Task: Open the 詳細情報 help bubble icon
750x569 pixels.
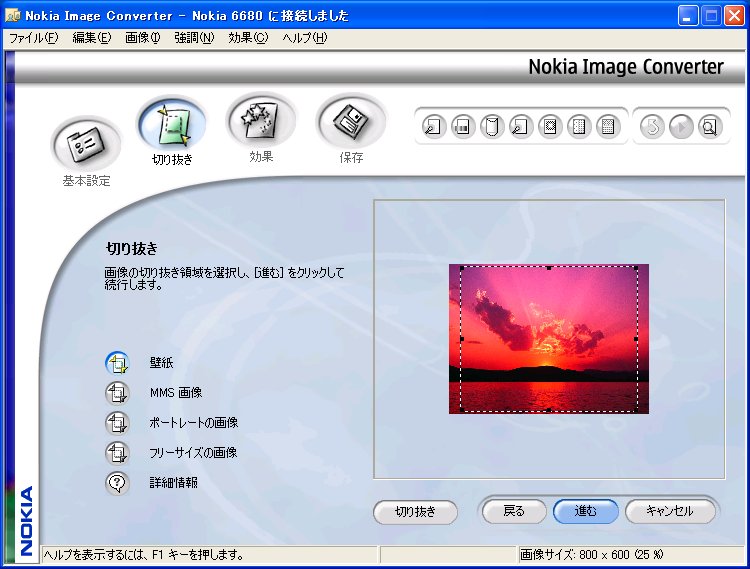Action: (117, 483)
